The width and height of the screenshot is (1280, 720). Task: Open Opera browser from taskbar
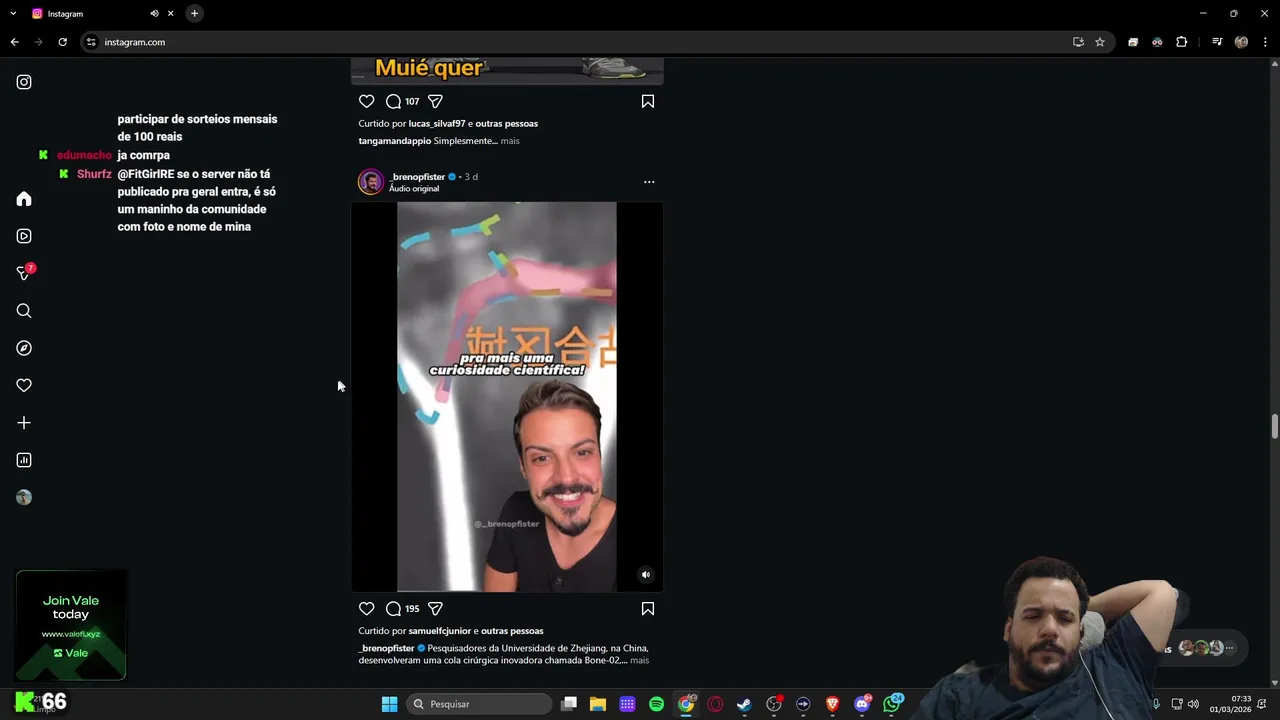[x=715, y=704]
